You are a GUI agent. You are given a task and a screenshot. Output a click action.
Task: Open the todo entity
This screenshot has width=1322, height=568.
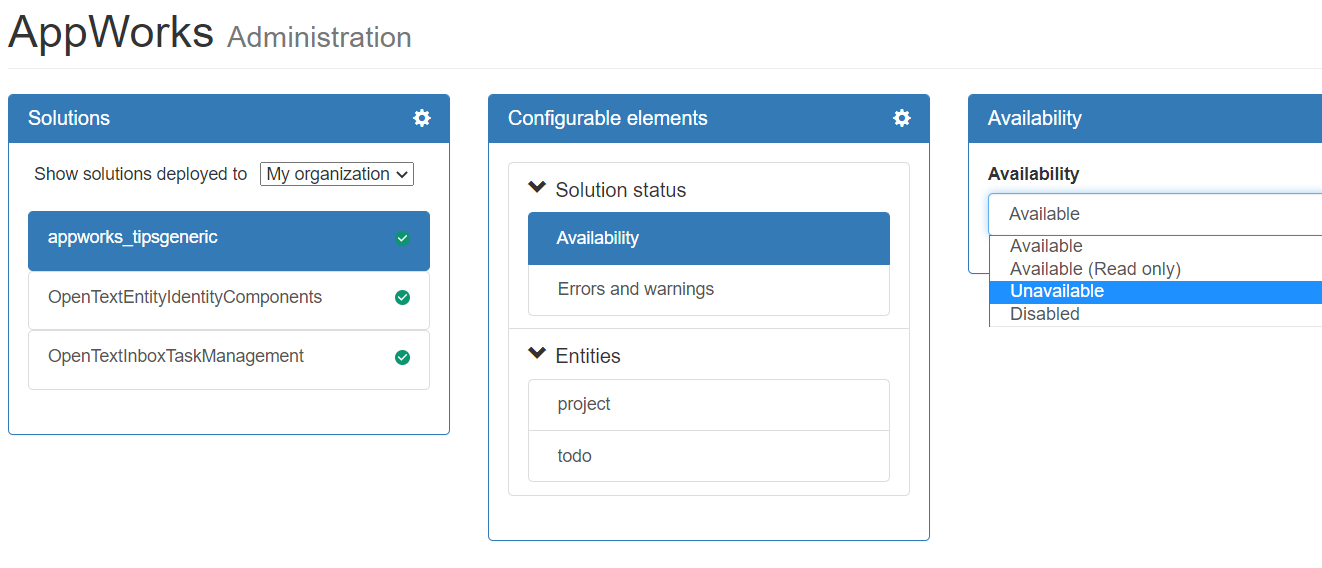(x=575, y=456)
